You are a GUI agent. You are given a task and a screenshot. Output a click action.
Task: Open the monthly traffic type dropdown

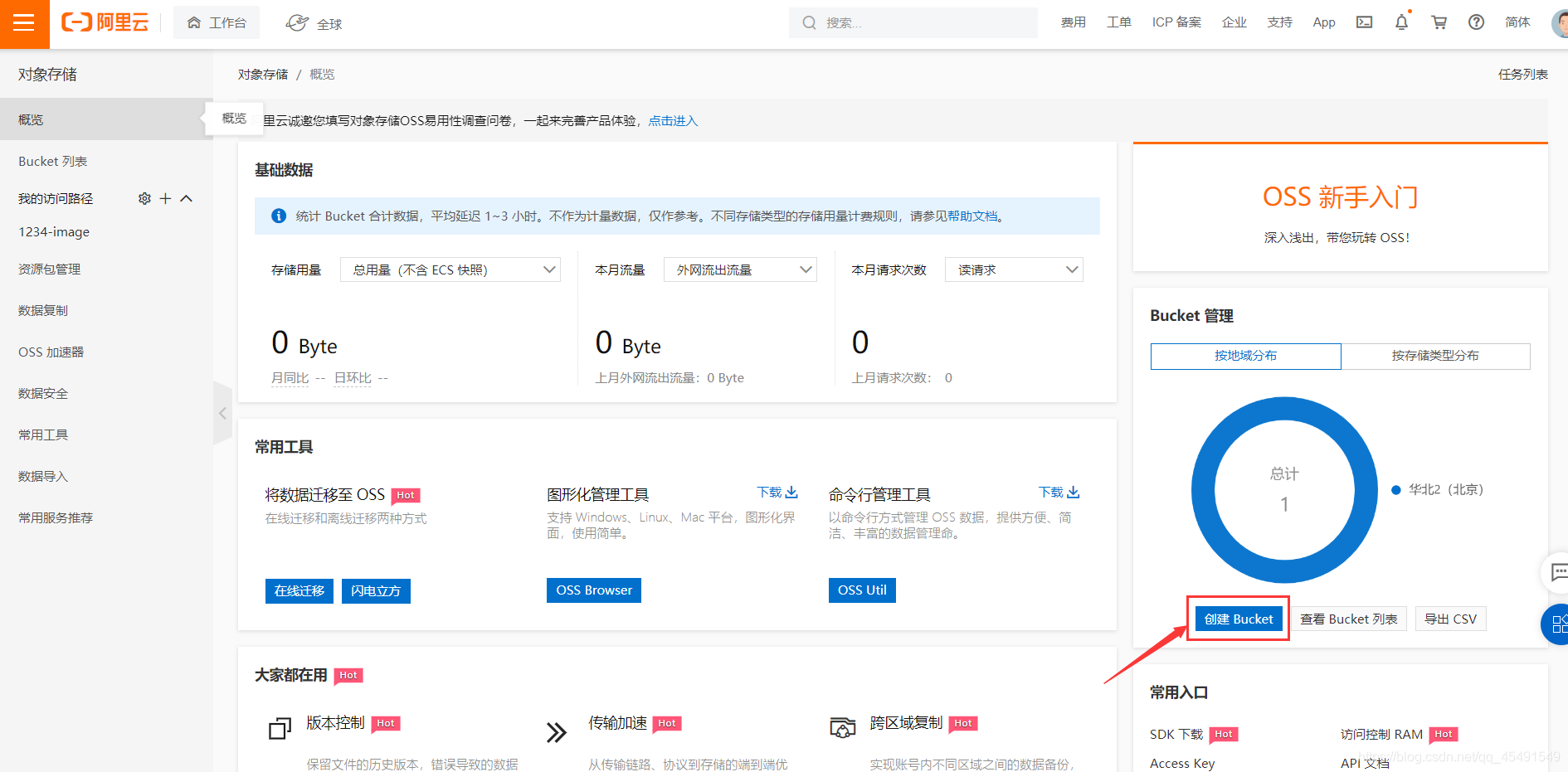click(740, 269)
